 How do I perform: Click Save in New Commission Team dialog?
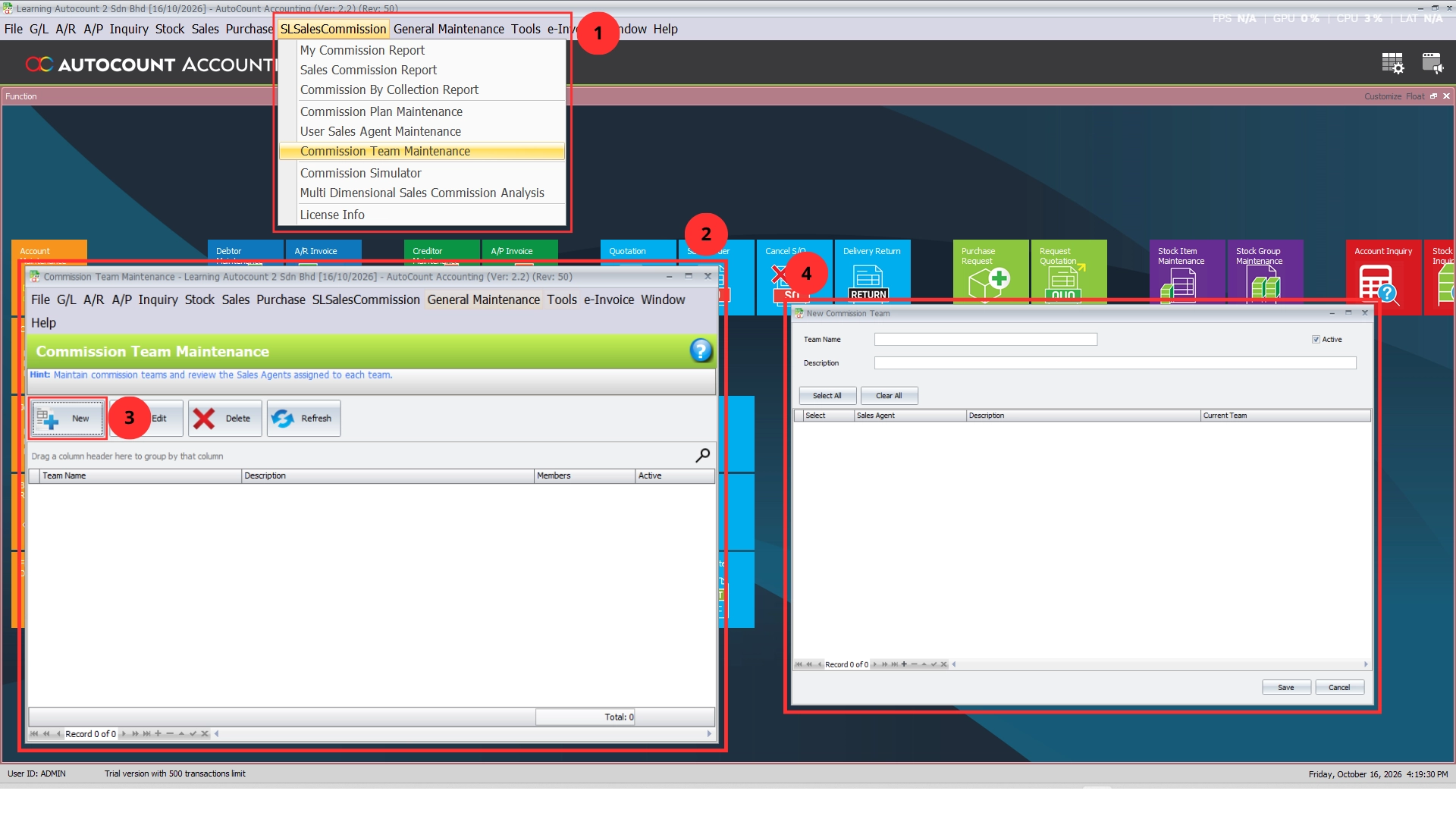(1286, 687)
